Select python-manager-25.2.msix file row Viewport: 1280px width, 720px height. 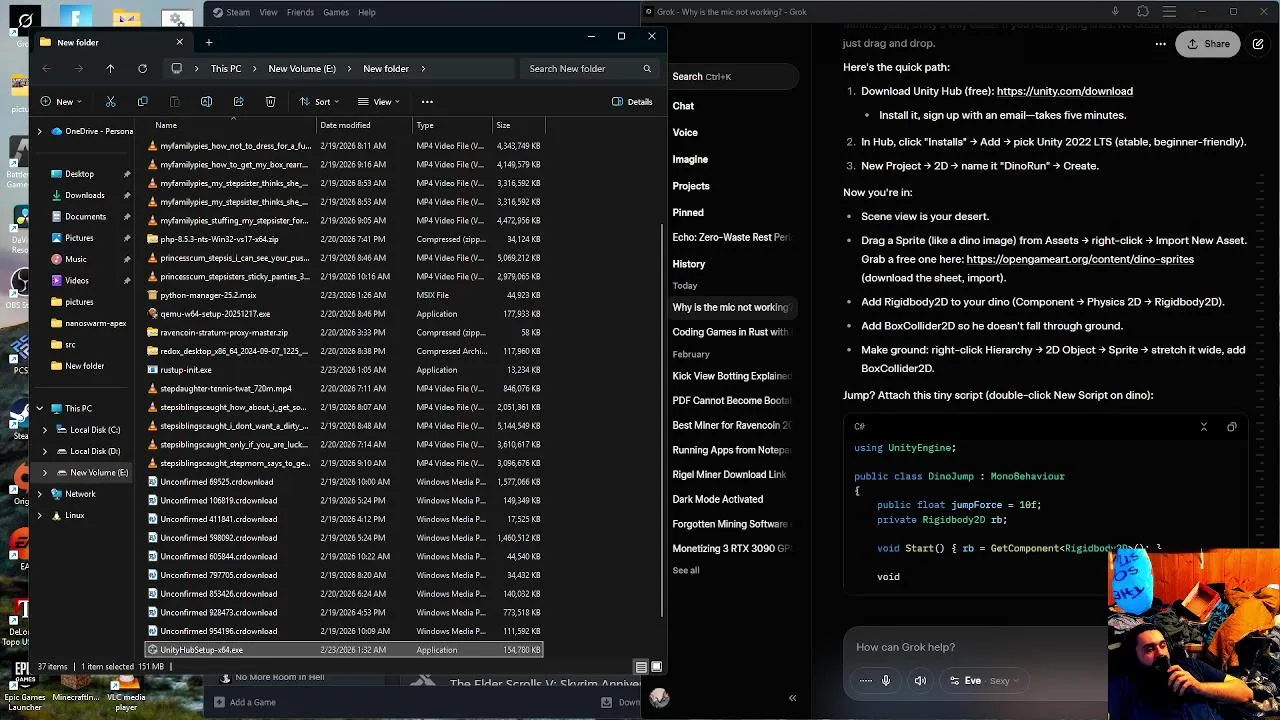pos(344,295)
